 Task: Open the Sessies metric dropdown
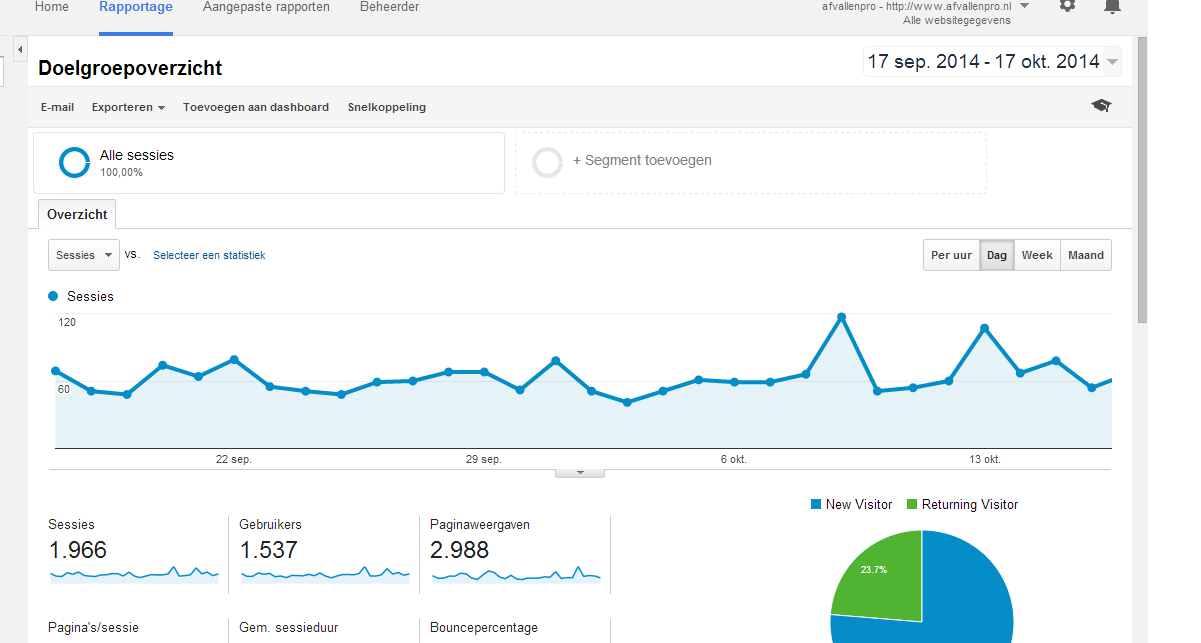click(x=84, y=255)
